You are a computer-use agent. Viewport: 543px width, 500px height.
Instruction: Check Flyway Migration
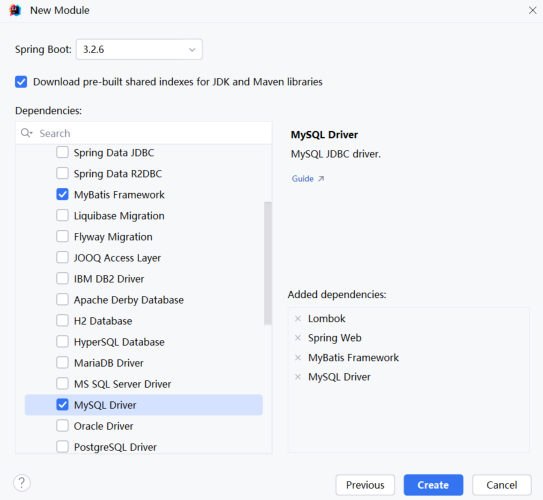62,236
